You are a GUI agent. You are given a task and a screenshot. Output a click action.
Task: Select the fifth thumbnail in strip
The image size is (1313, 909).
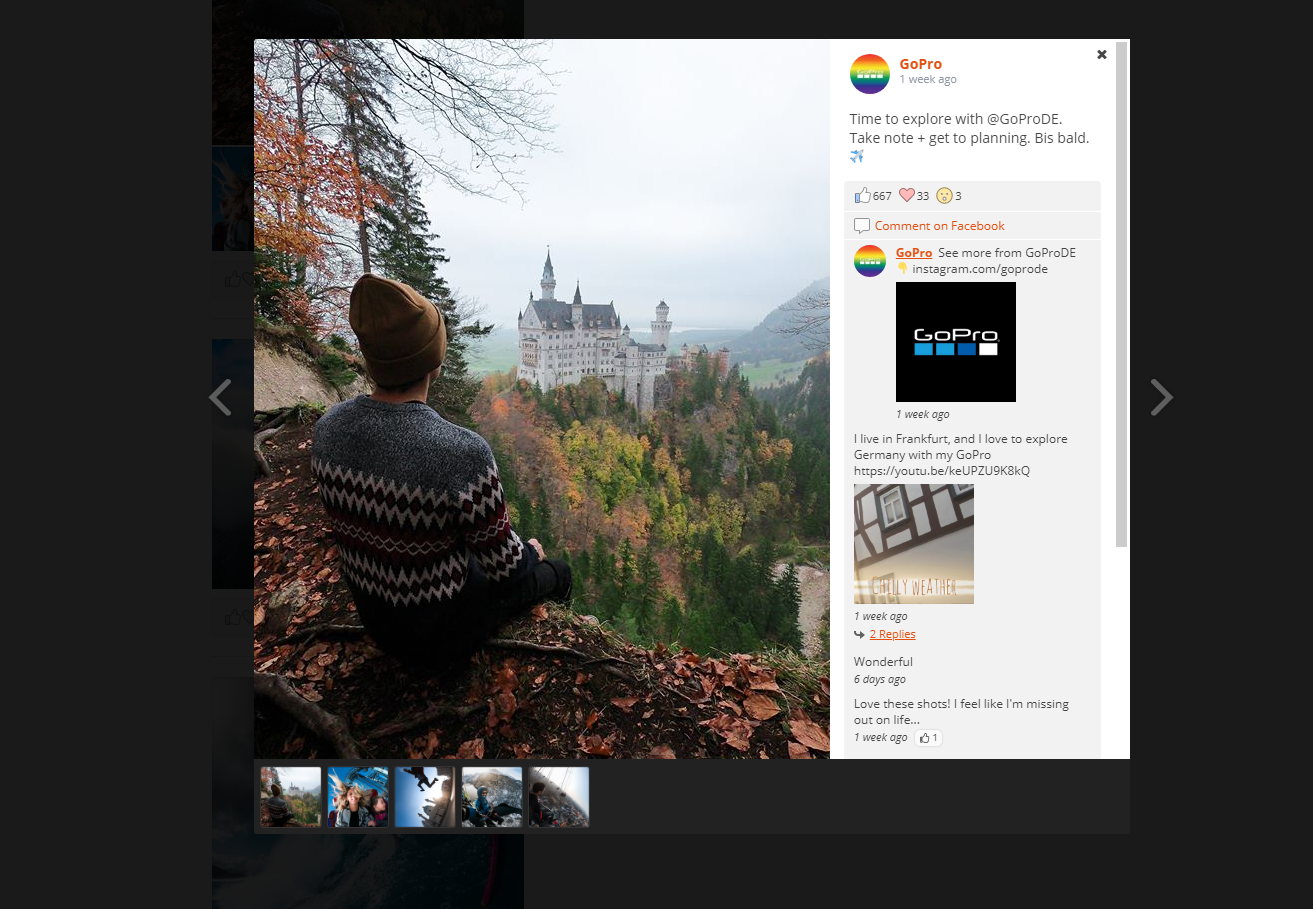559,797
